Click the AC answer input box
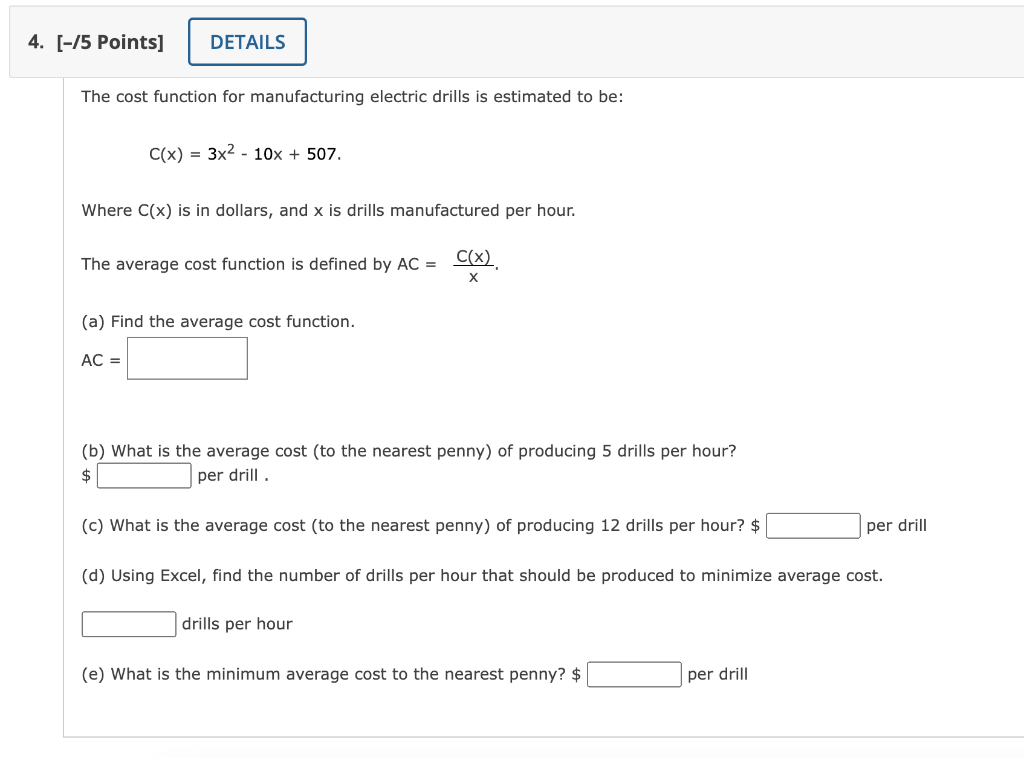The image size is (1024, 757). pyautogui.click(x=187, y=358)
